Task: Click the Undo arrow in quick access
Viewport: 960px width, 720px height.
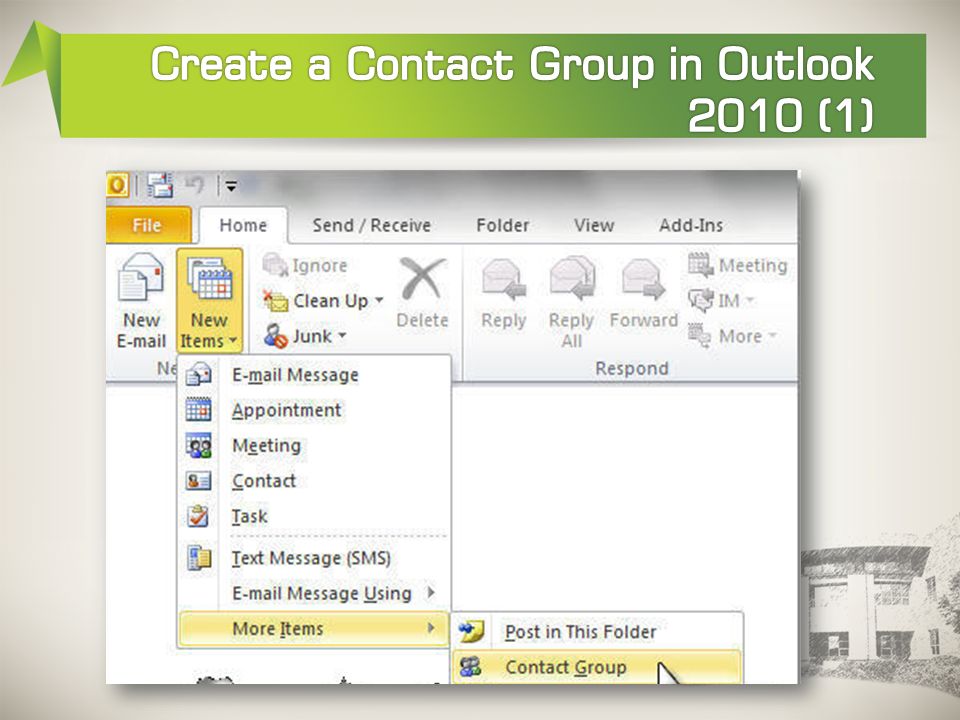Action: (x=195, y=185)
